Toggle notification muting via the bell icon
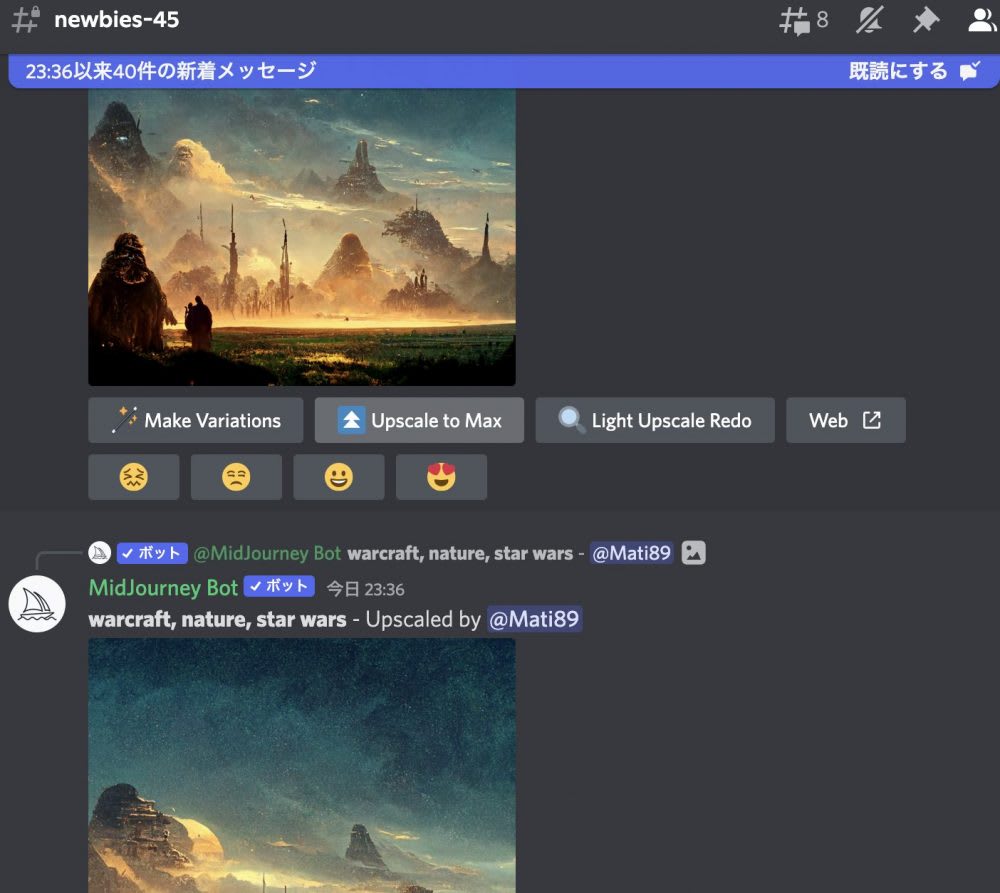Viewport: 1000px width, 893px height. click(x=869, y=18)
